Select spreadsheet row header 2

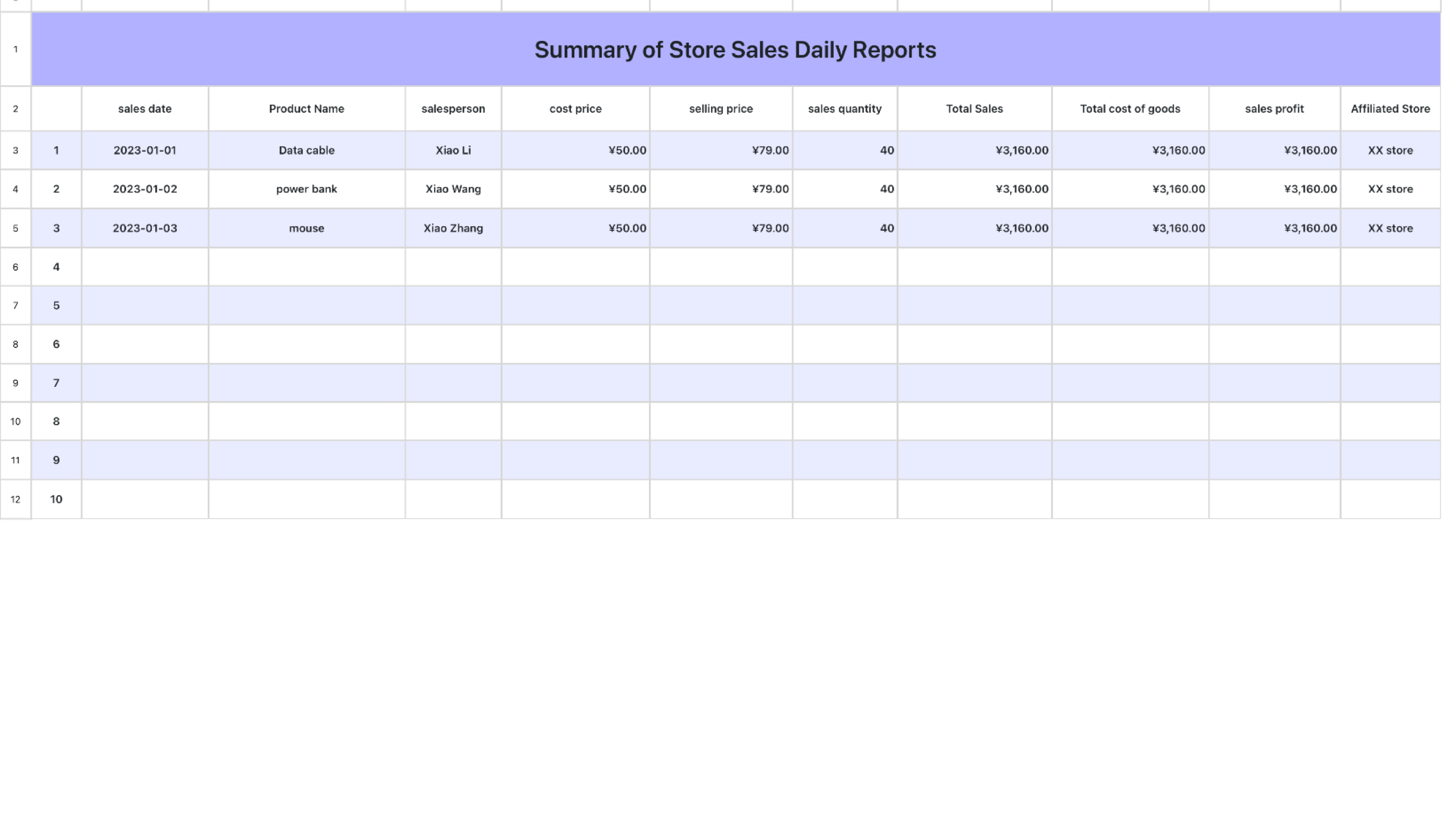(x=15, y=109)
